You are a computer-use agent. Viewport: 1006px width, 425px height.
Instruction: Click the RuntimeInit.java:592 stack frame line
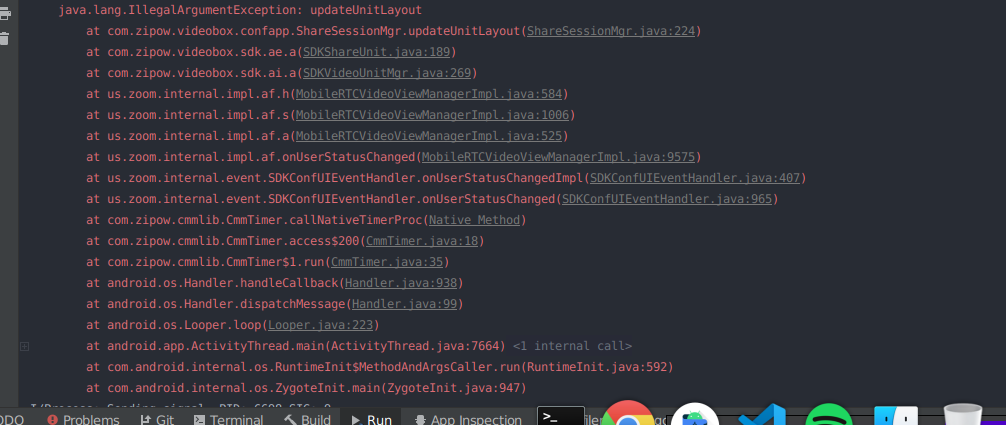(x=380, y=367)
